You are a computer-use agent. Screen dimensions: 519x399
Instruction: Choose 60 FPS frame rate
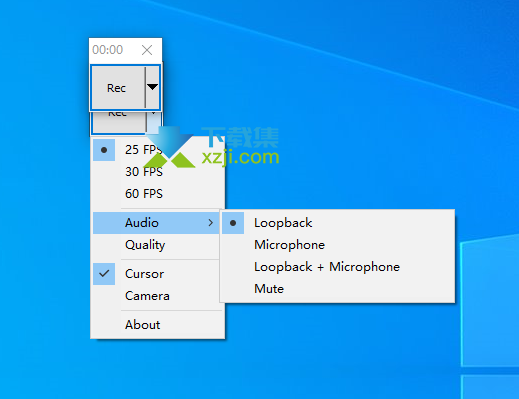tap(156, 194)
